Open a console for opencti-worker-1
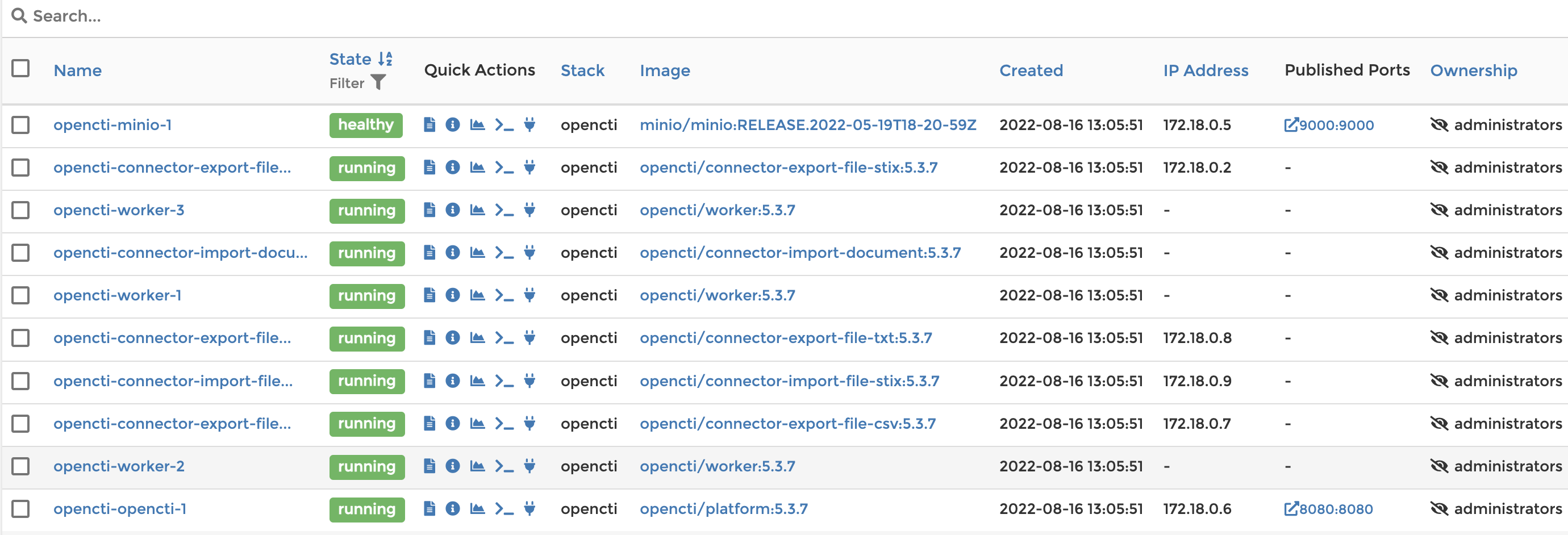 504,295
